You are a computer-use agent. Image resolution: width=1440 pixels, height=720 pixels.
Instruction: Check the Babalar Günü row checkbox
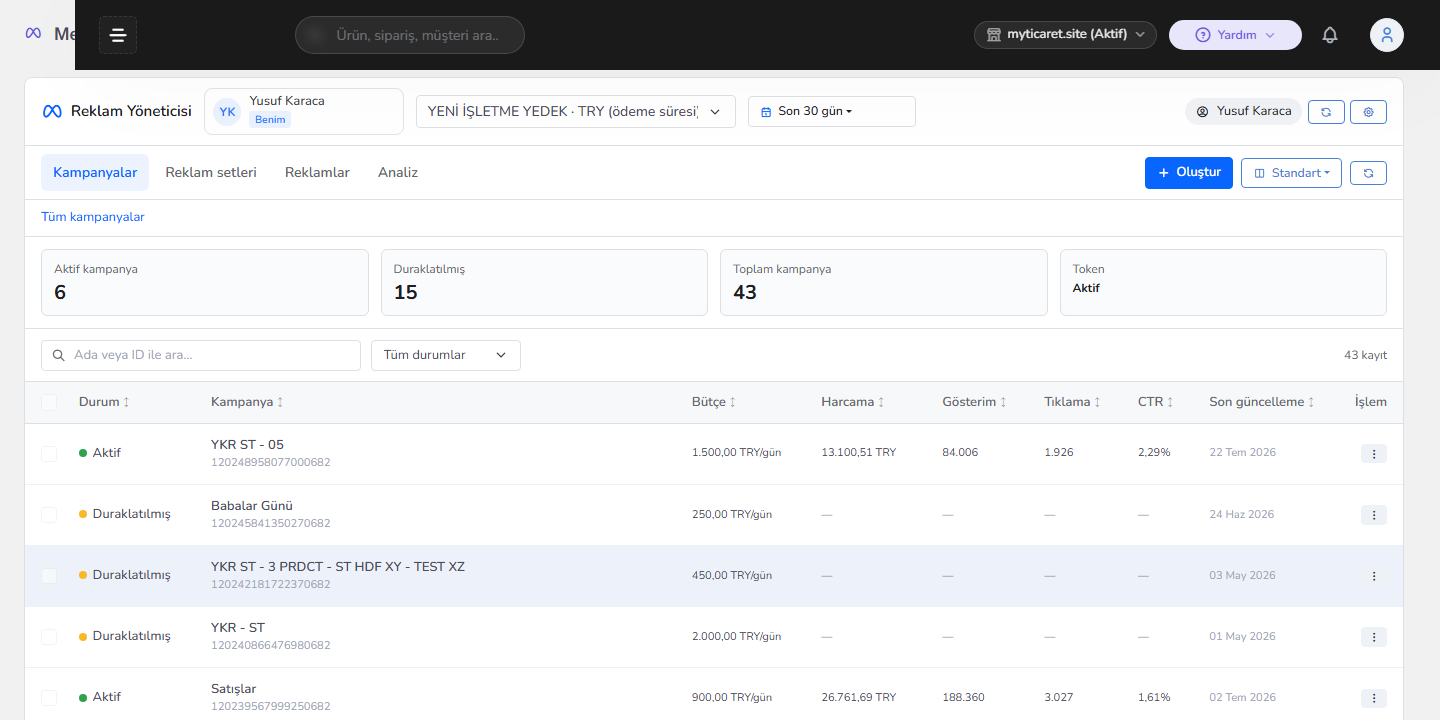pyautogui.click(x=49, y=515)
